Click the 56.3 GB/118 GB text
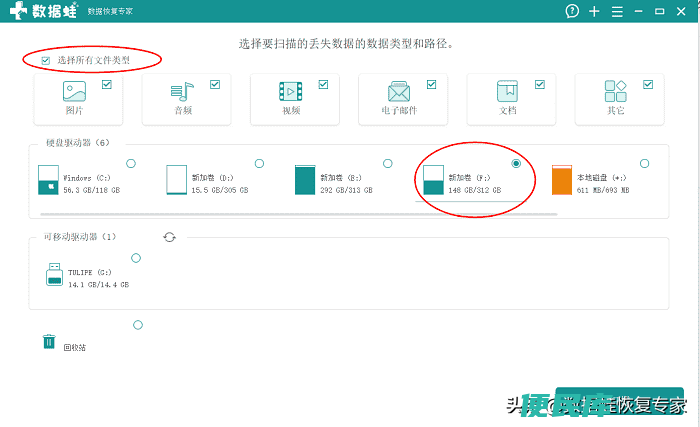700x427 pixels. (x=92, y=190)
